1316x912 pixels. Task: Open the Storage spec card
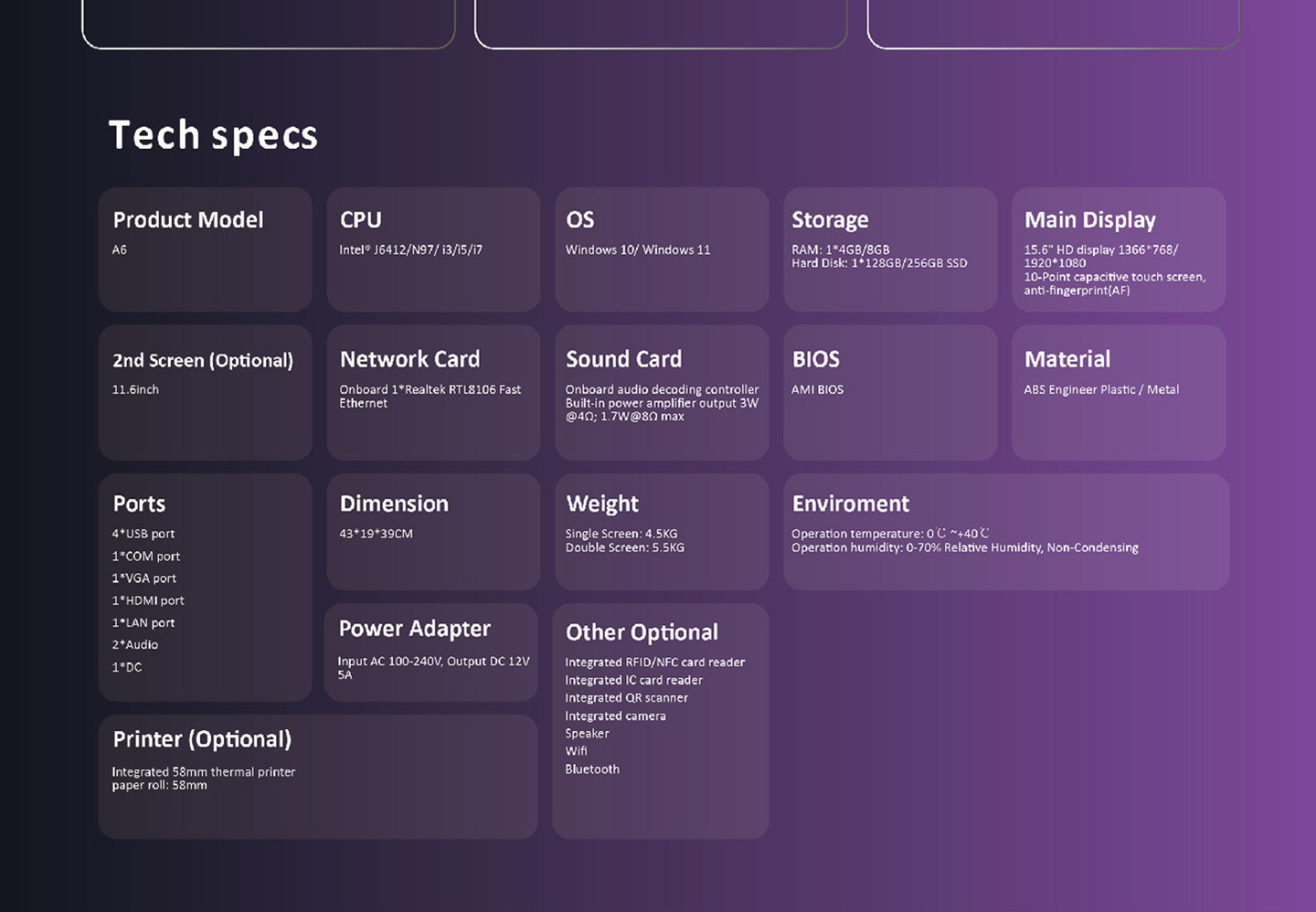pos(890,249)
